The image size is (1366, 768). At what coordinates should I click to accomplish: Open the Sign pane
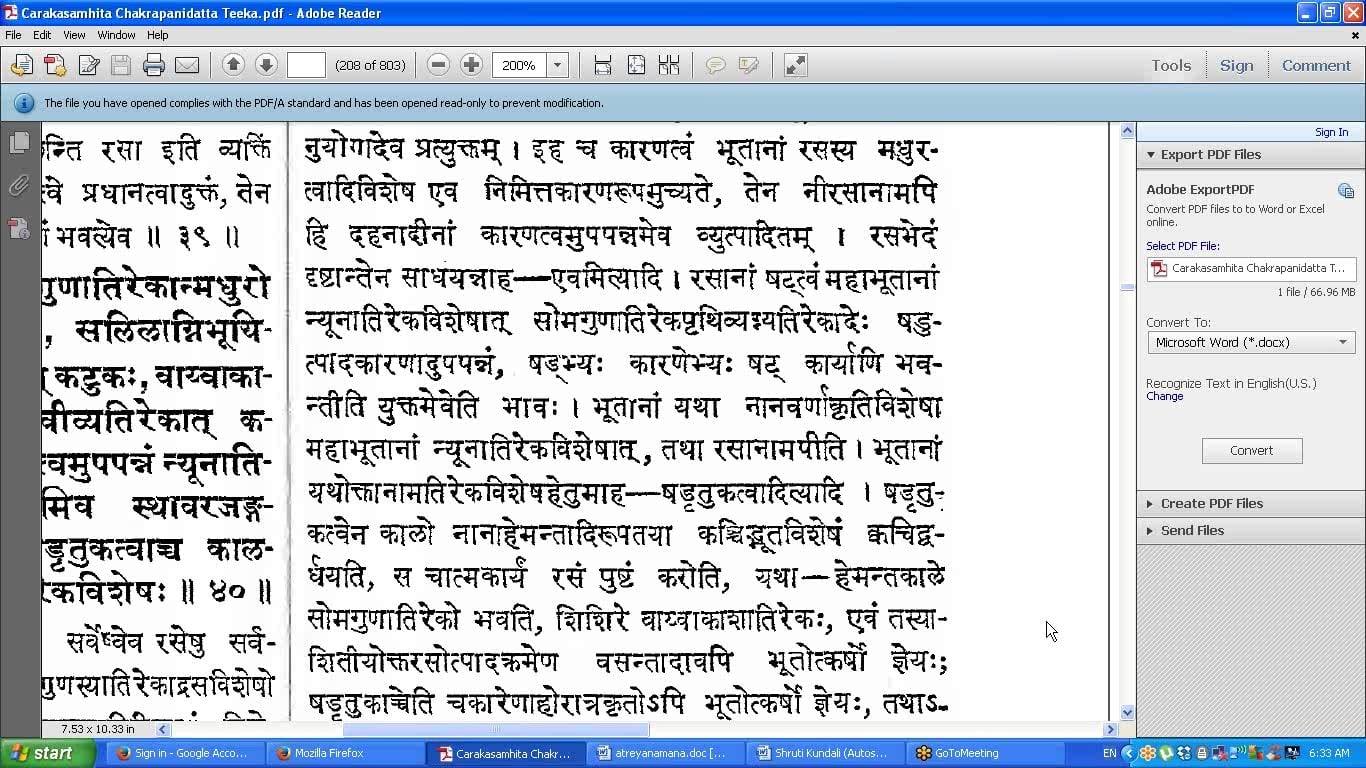(1236, 65)
